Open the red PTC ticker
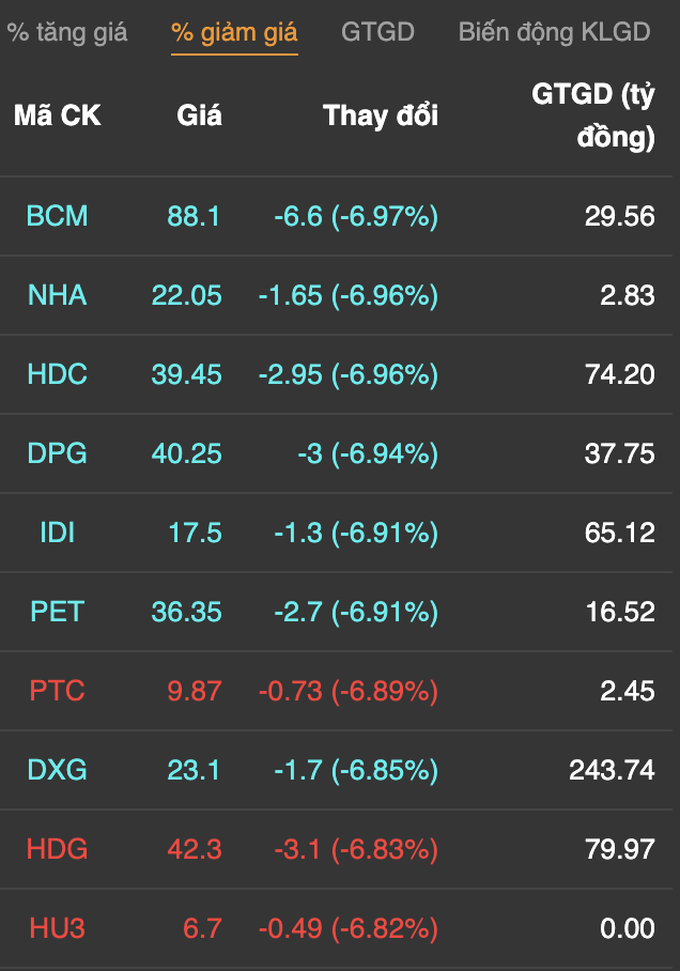Screen dimensions: 680x971 click(57, 690)
